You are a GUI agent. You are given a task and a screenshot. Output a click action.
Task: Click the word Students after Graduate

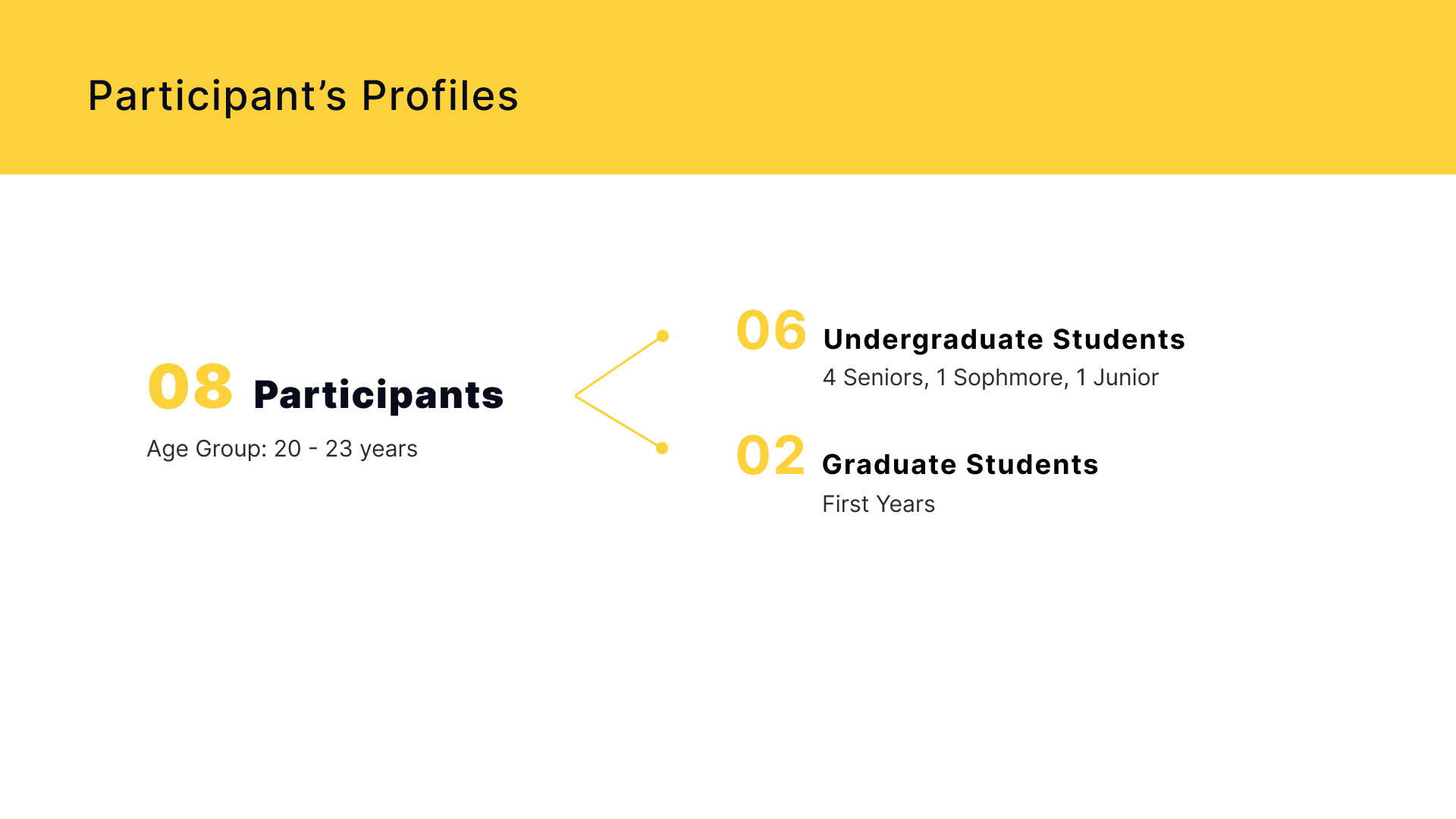click(x=1032, y=465)
